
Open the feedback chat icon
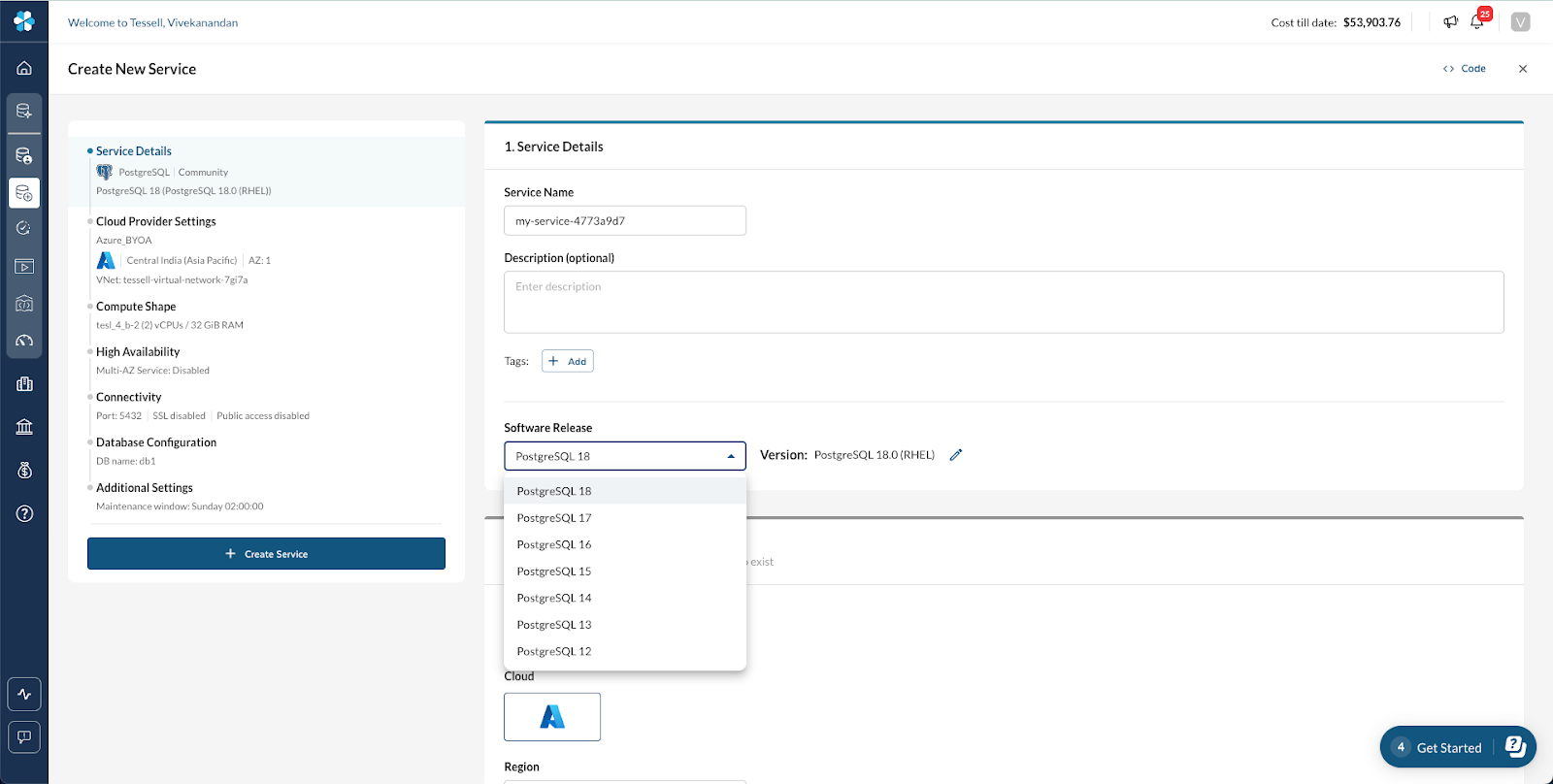tap(24, 737)
